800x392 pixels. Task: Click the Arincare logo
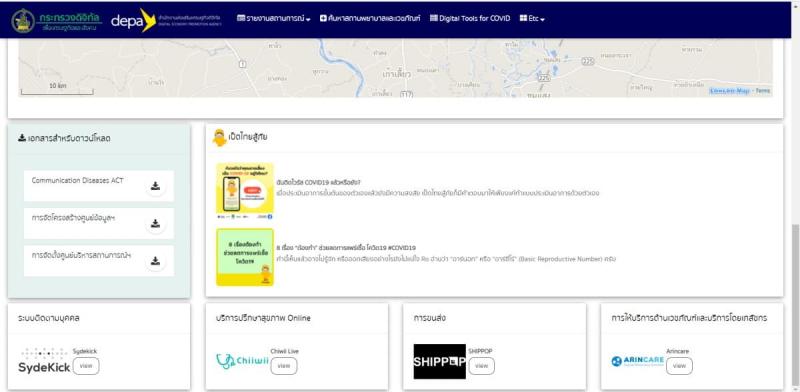[x=638, y=361]
